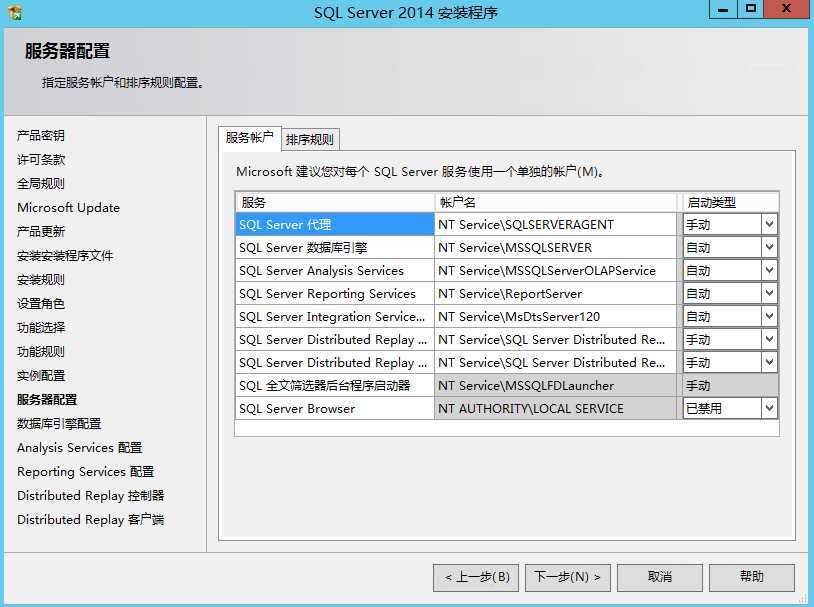This screenshot has height=607, width=814.
Task: Click the 帐户名 column header
Action: pyautogui.click(x=555, y=202)
